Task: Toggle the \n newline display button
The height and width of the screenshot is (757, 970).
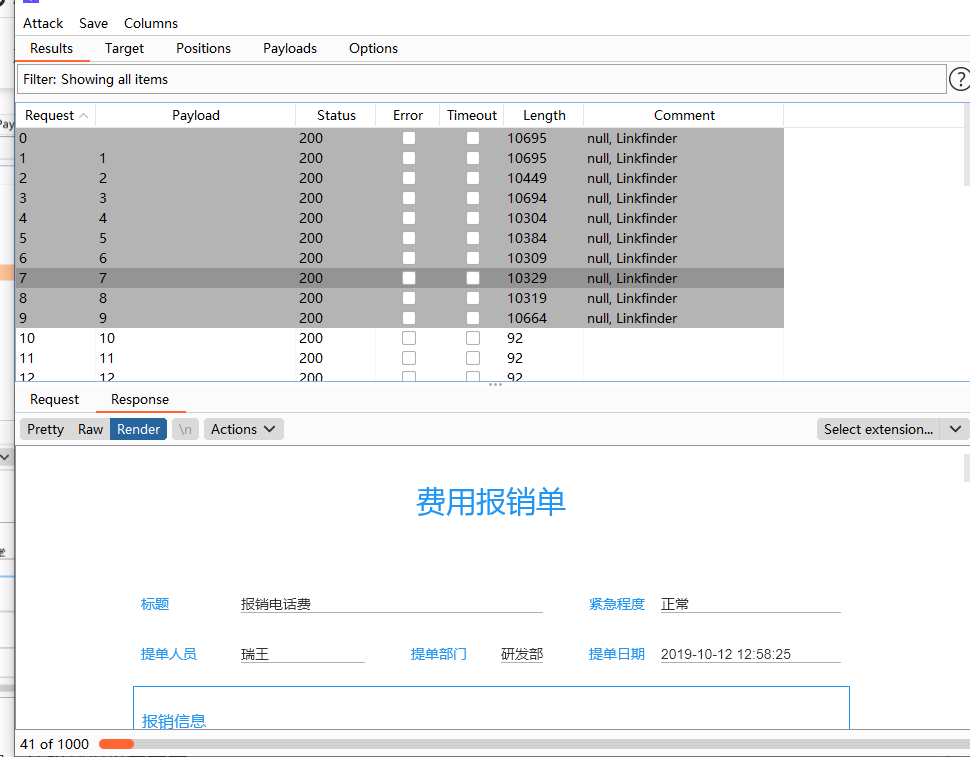Action: tap(185, 429)
